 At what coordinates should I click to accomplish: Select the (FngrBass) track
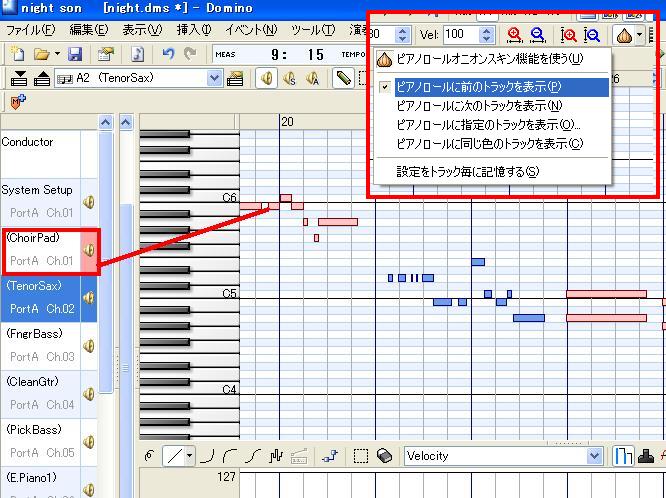40,345
